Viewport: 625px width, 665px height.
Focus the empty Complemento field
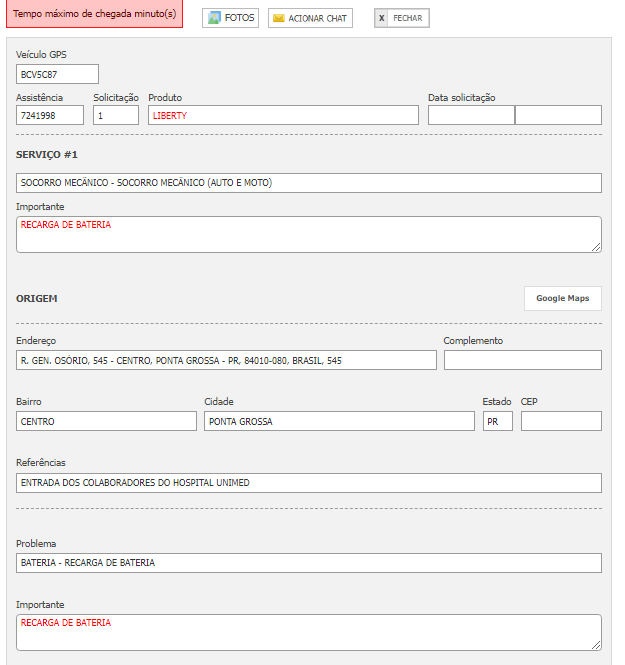tap(522, 360)
